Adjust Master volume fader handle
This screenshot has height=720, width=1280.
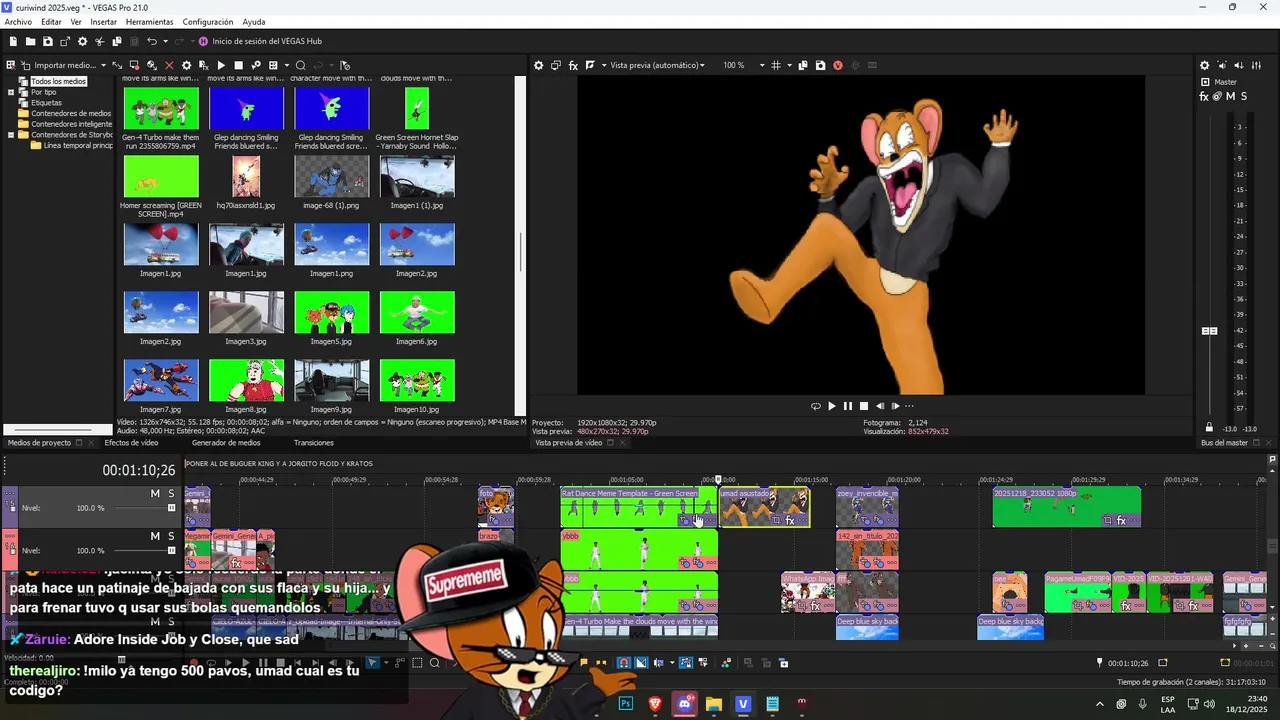pos(1209,331)
